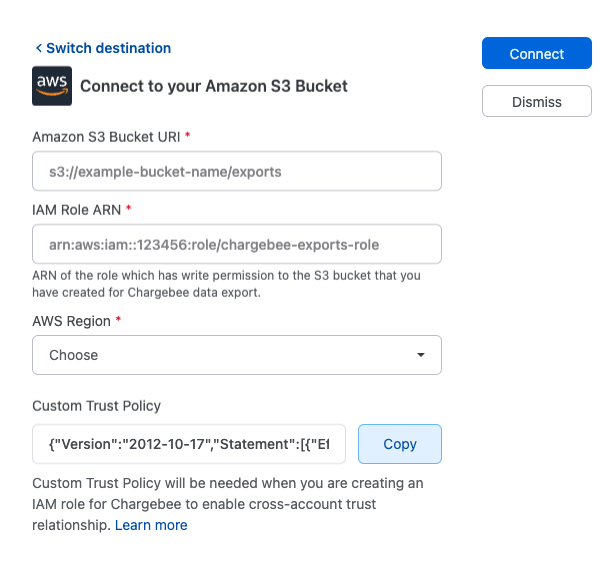Click the AWS Region dropdown arrow
Image resolution: width=613 pixels, height=568 pixels.
coord(421,355)
